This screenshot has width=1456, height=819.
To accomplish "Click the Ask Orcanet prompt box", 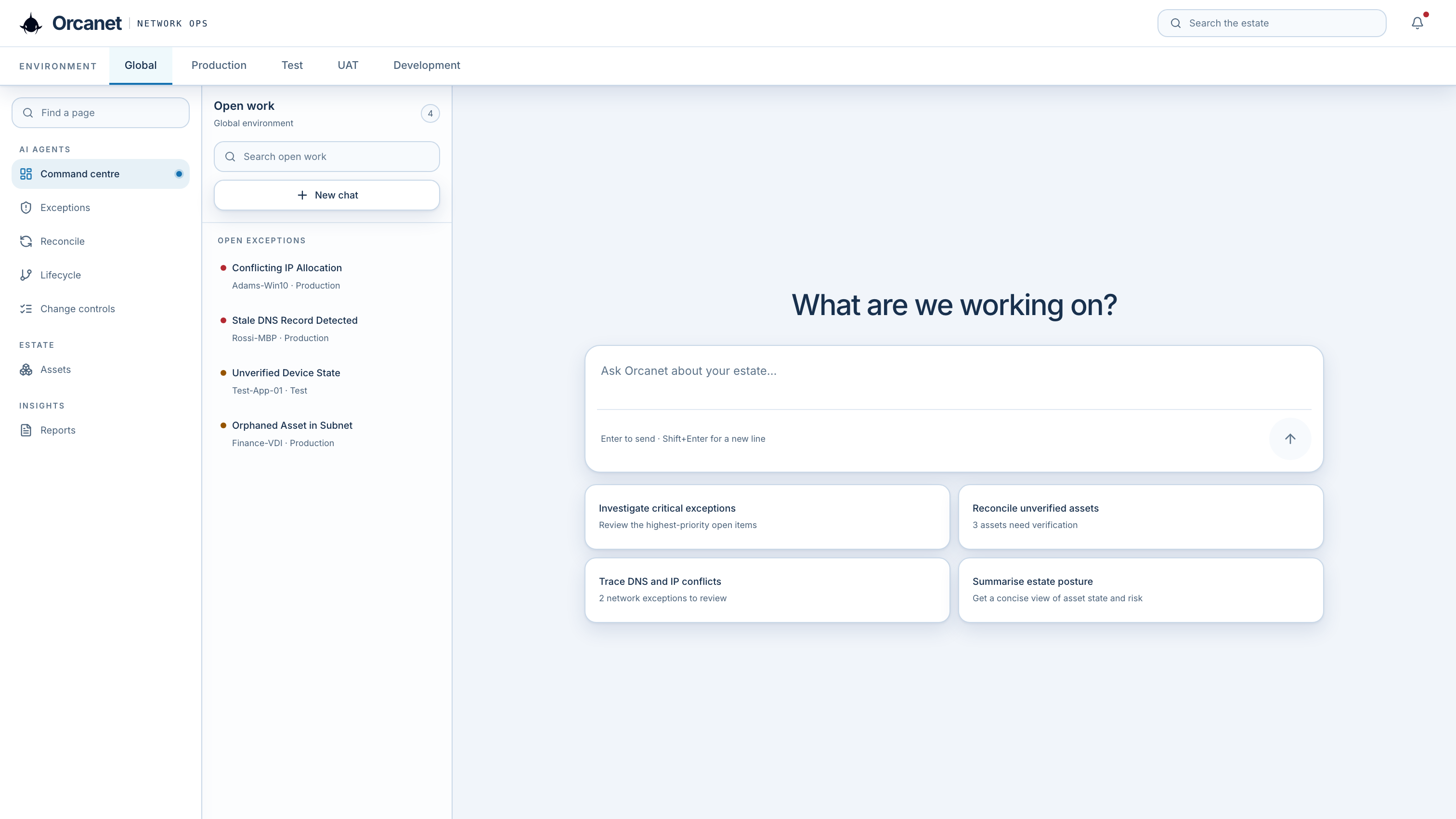I will pyautogui.click(x=953, y=378).
